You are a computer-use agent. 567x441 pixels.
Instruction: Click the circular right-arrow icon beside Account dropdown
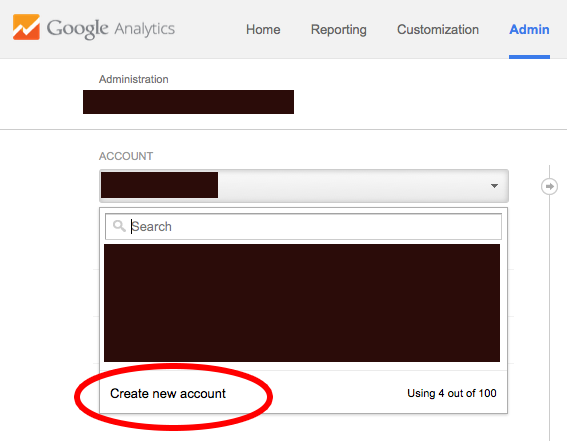pyautogui.click(x=549, y=187)
